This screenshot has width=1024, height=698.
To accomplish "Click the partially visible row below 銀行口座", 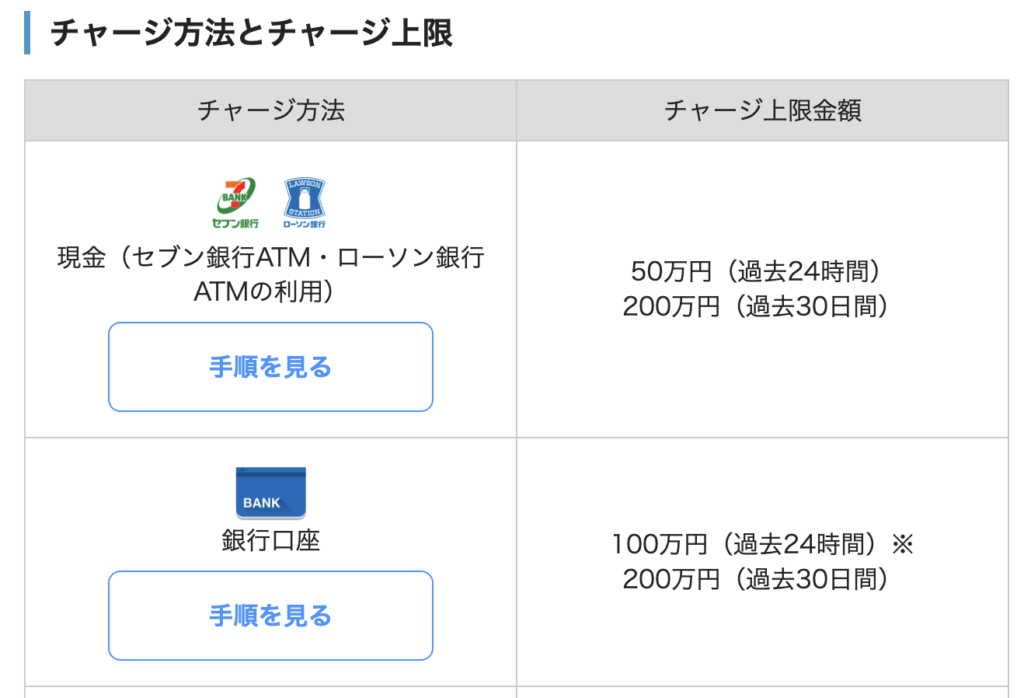I will [270, 691].
